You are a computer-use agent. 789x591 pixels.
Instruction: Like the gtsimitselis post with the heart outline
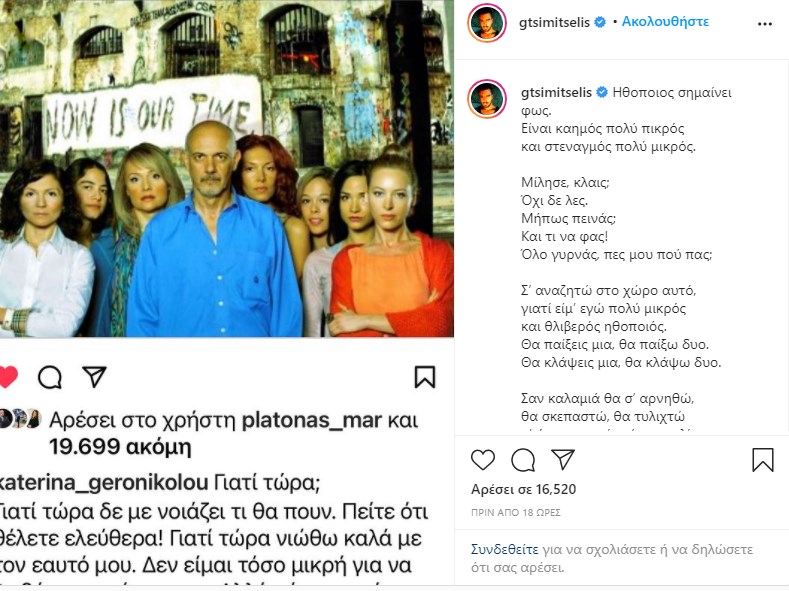[483, 460]
